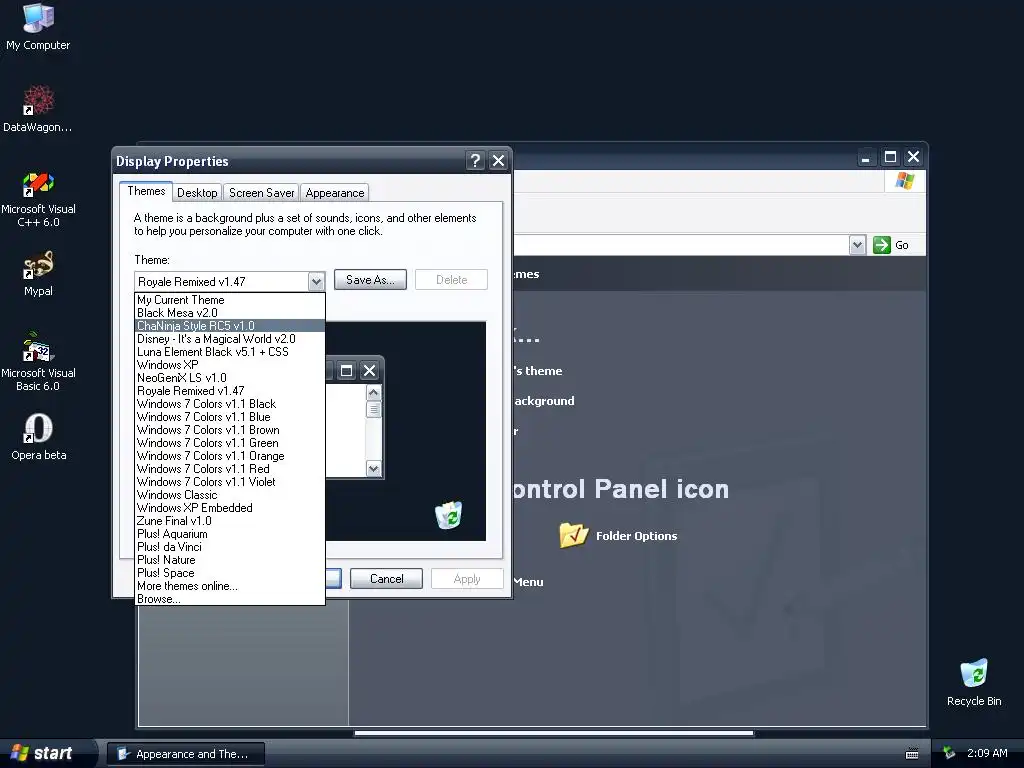Select Plus! Aquarium theme
The height and width of the screenshot is (768, 1024).
[230, 534]
